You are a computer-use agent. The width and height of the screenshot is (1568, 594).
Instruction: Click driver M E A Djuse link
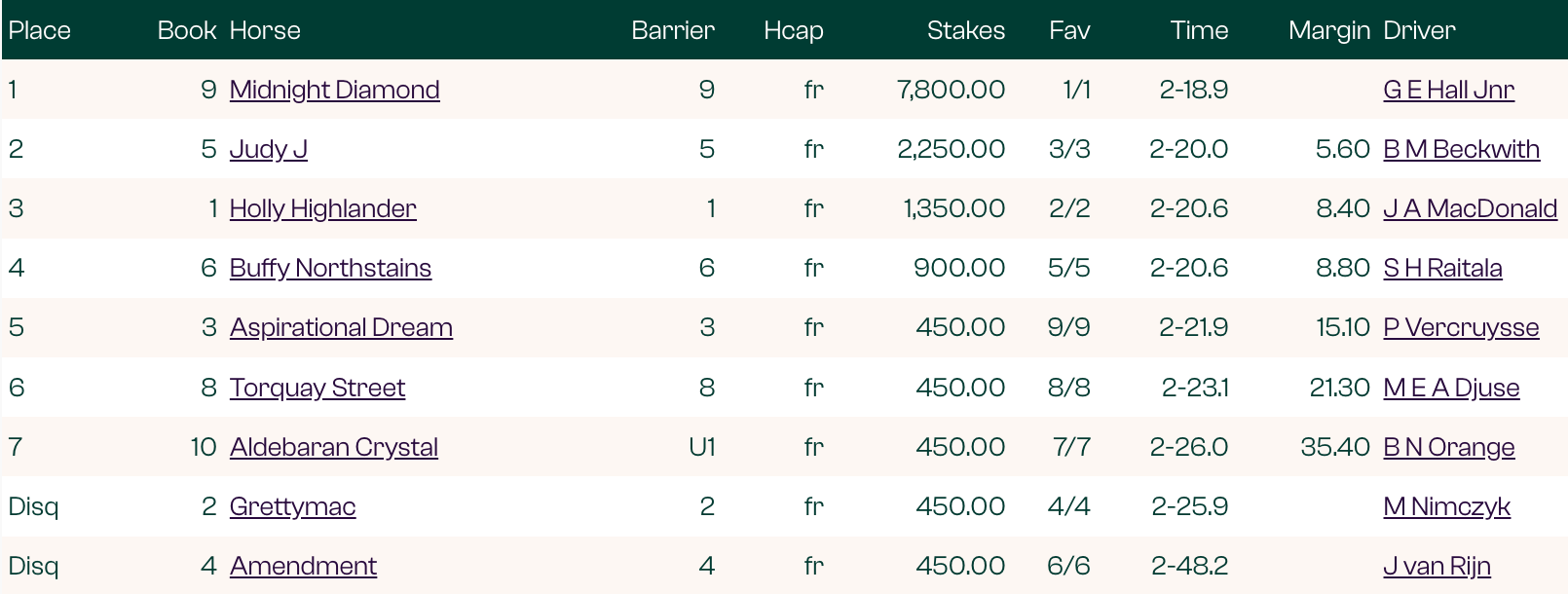1451,388
